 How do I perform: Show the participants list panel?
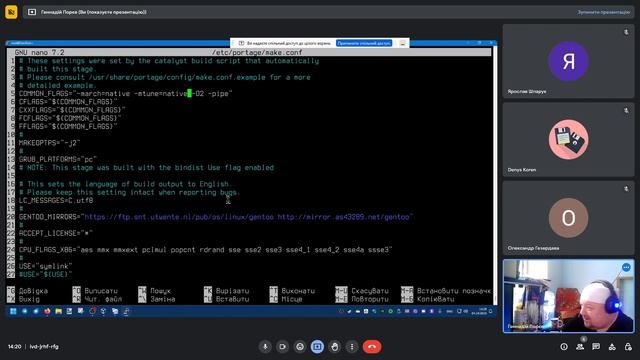click(580, 347)
